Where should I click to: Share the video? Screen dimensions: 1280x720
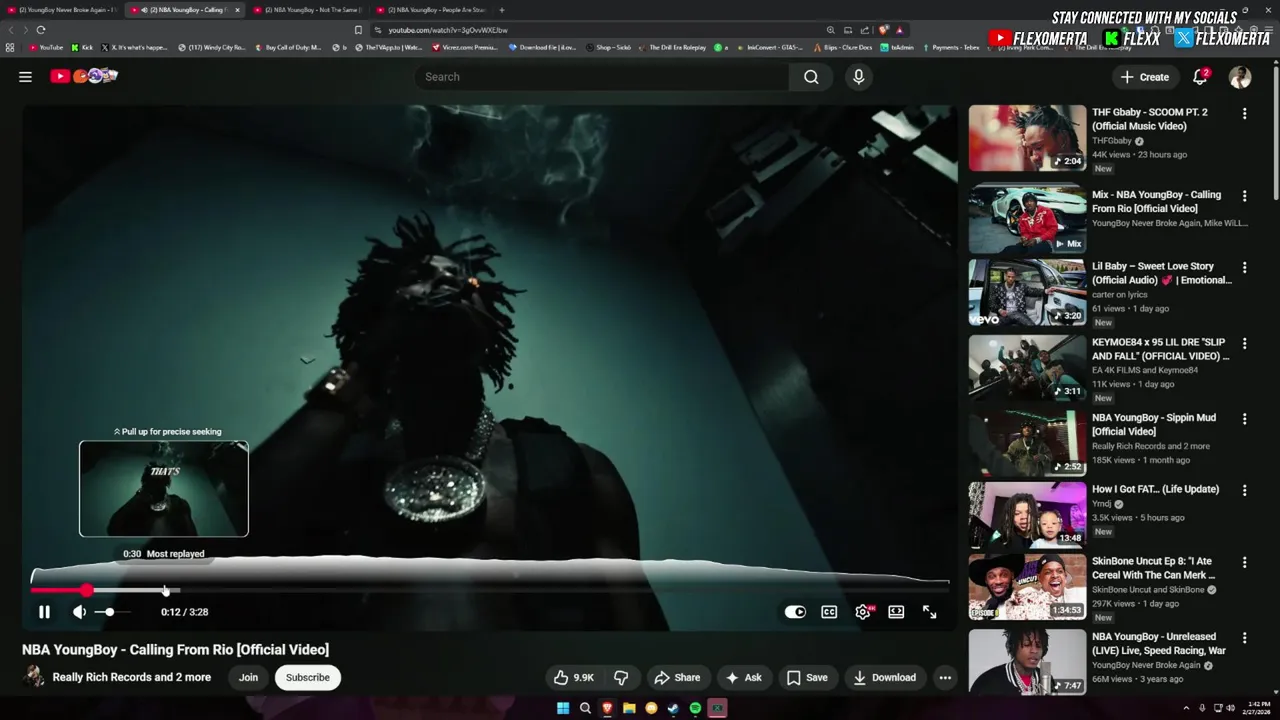tap(677, 677)
